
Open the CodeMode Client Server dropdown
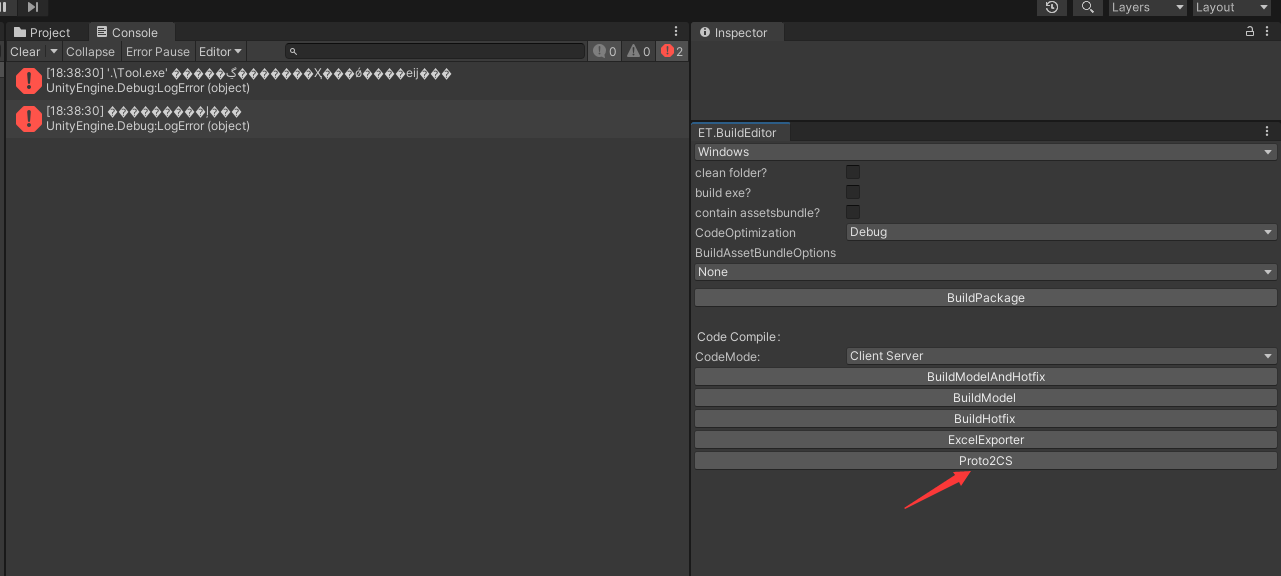[x=1061, y=356]
